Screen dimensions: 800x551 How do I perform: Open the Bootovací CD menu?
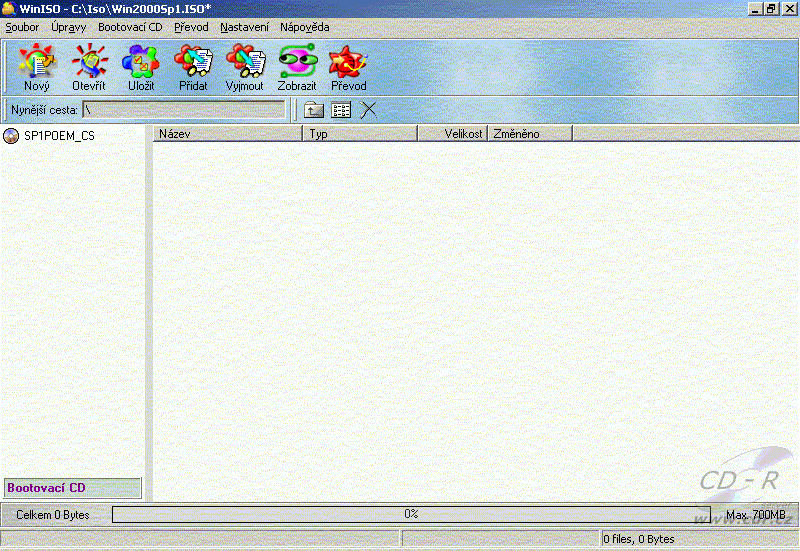(130, 27)
